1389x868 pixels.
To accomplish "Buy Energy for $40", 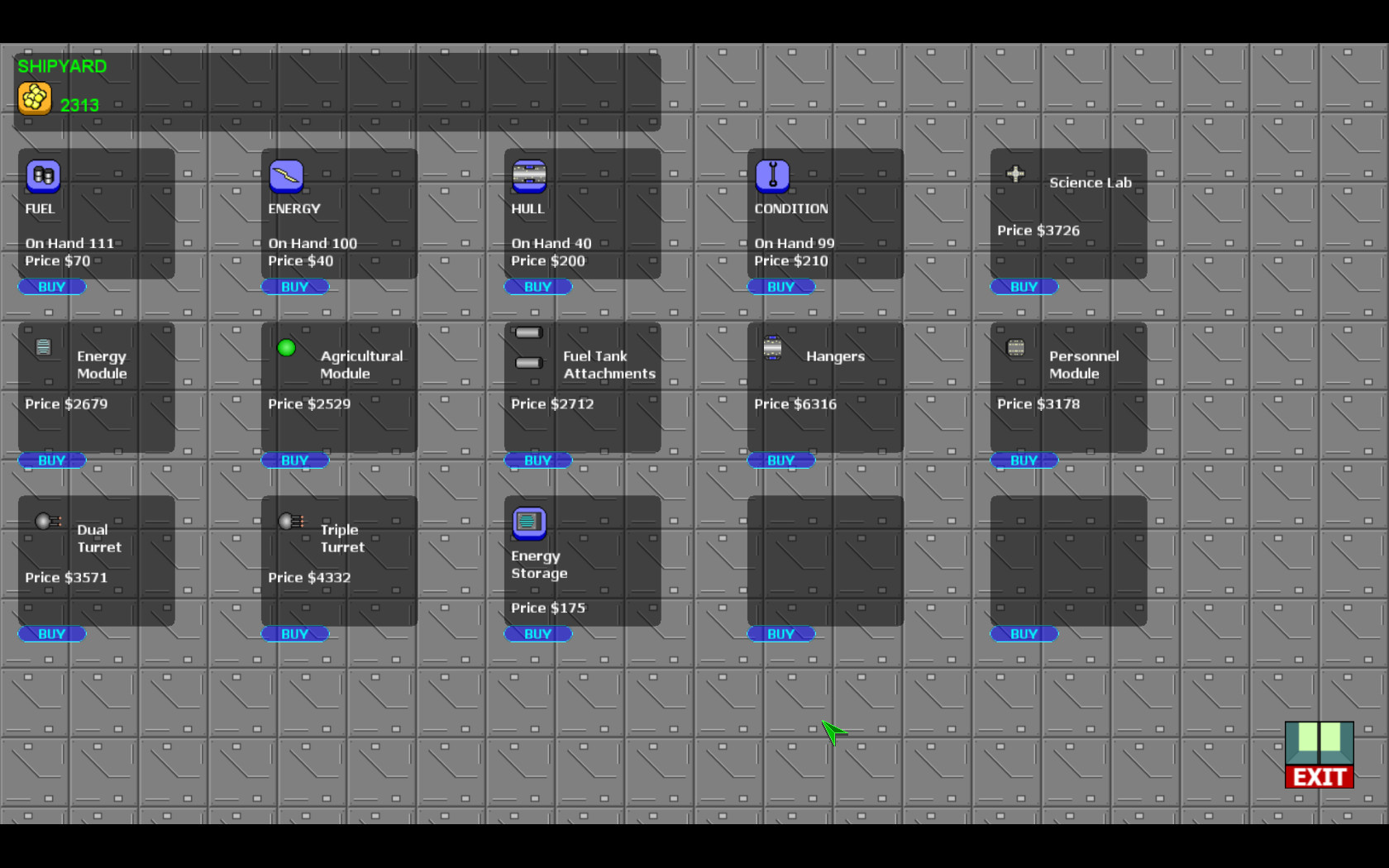I will 295,287.
